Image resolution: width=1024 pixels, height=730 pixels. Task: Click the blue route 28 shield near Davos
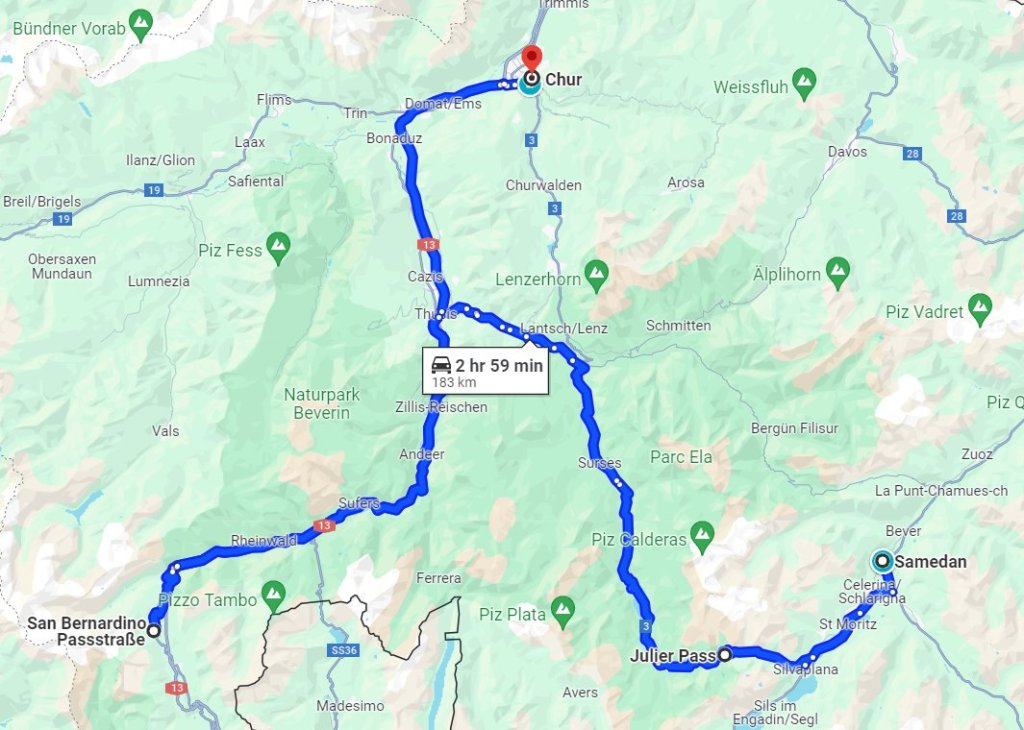[913, 154]
